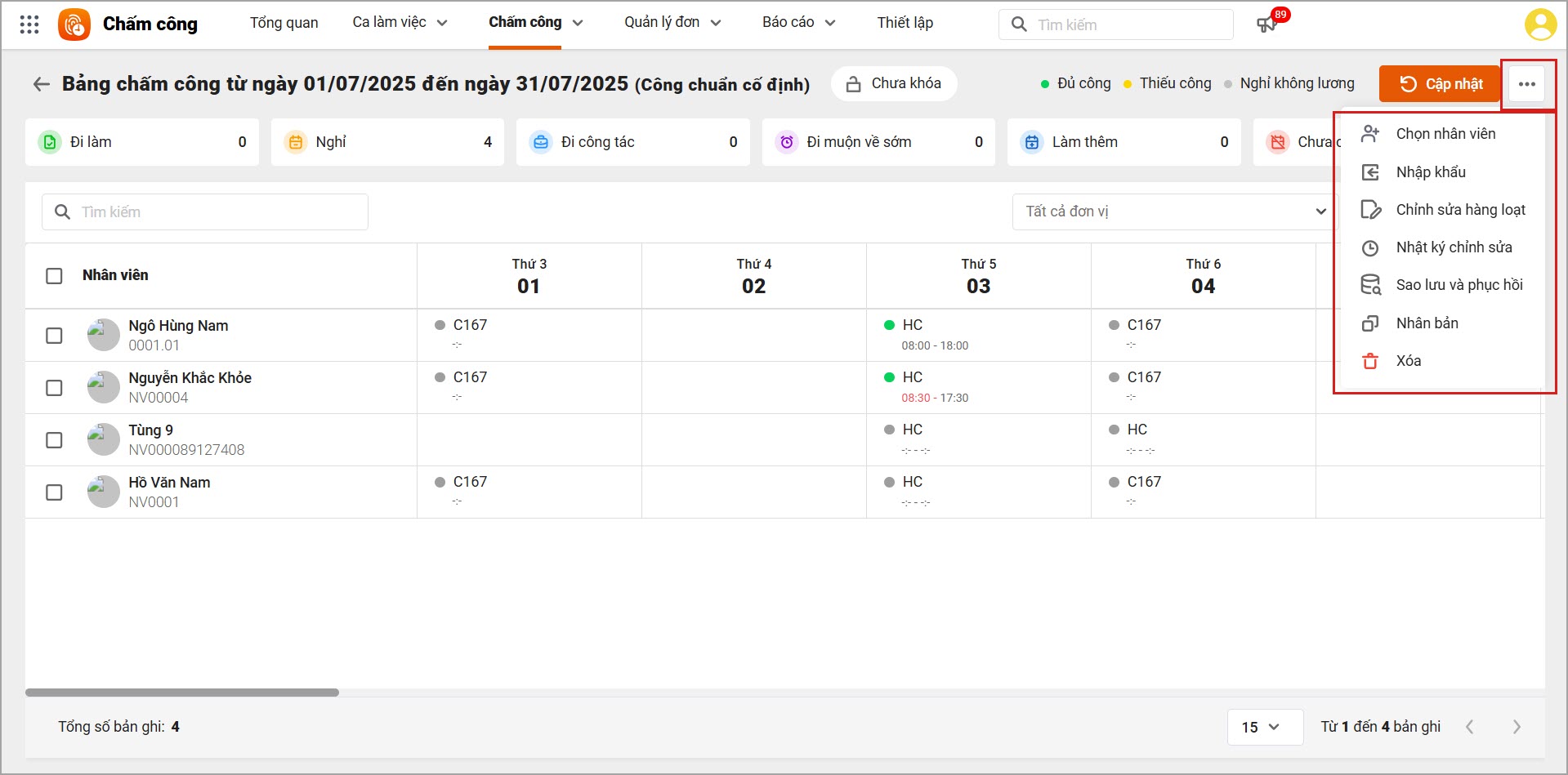This screenshot has width=1568, height=775.
Task: Click the Nhập khẩu import icon
Action: click(x=1370, y=172)
